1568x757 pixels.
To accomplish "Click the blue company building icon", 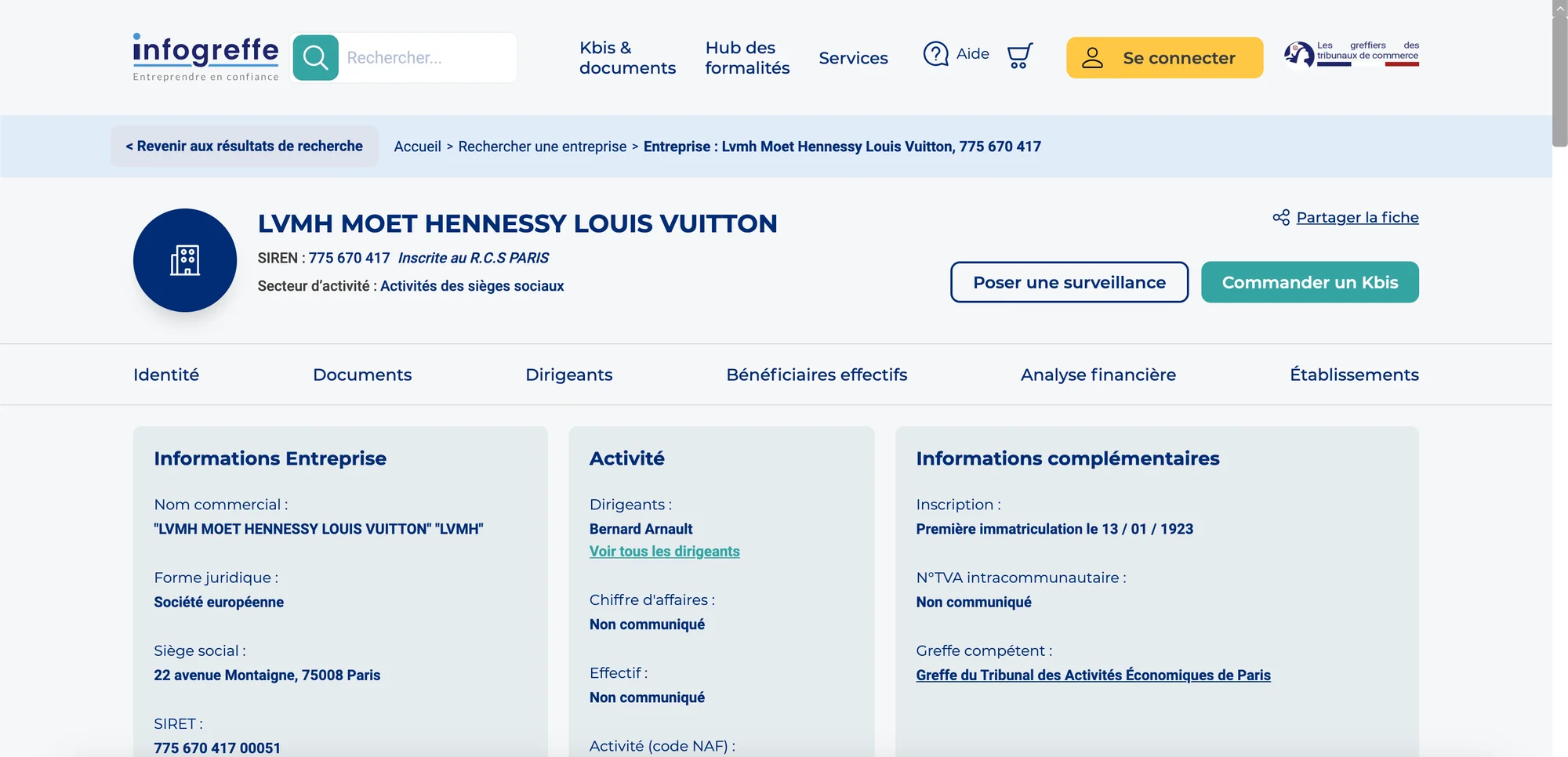I will tap(185, 260).
